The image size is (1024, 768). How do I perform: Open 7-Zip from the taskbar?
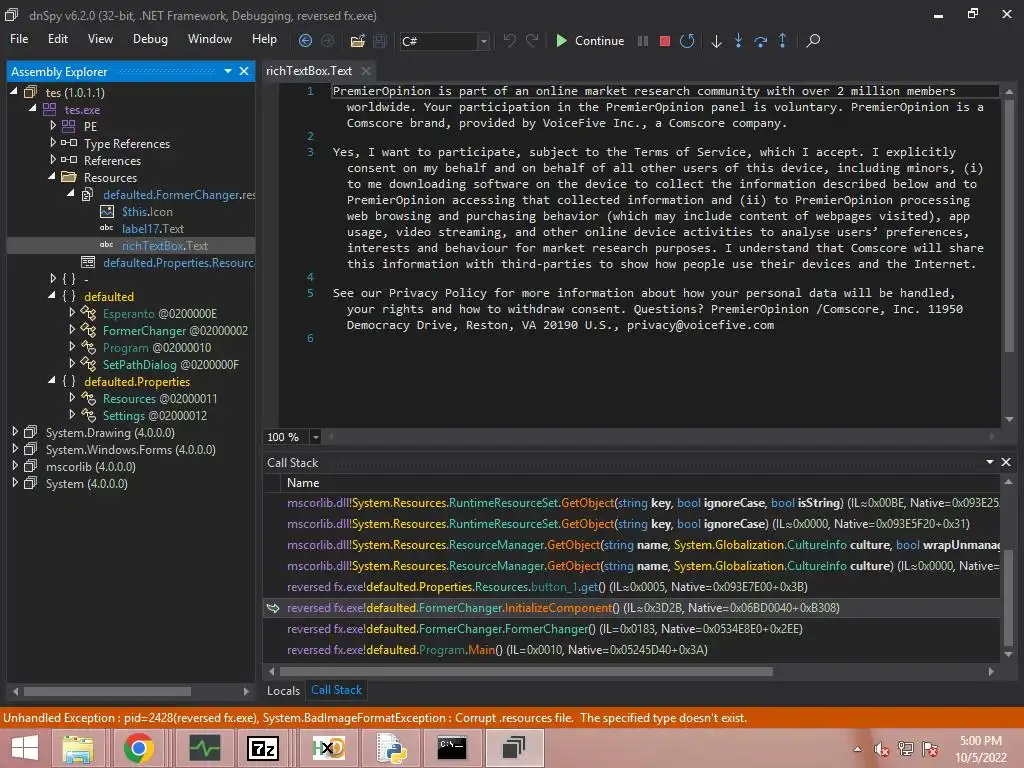tap(263, 748)
